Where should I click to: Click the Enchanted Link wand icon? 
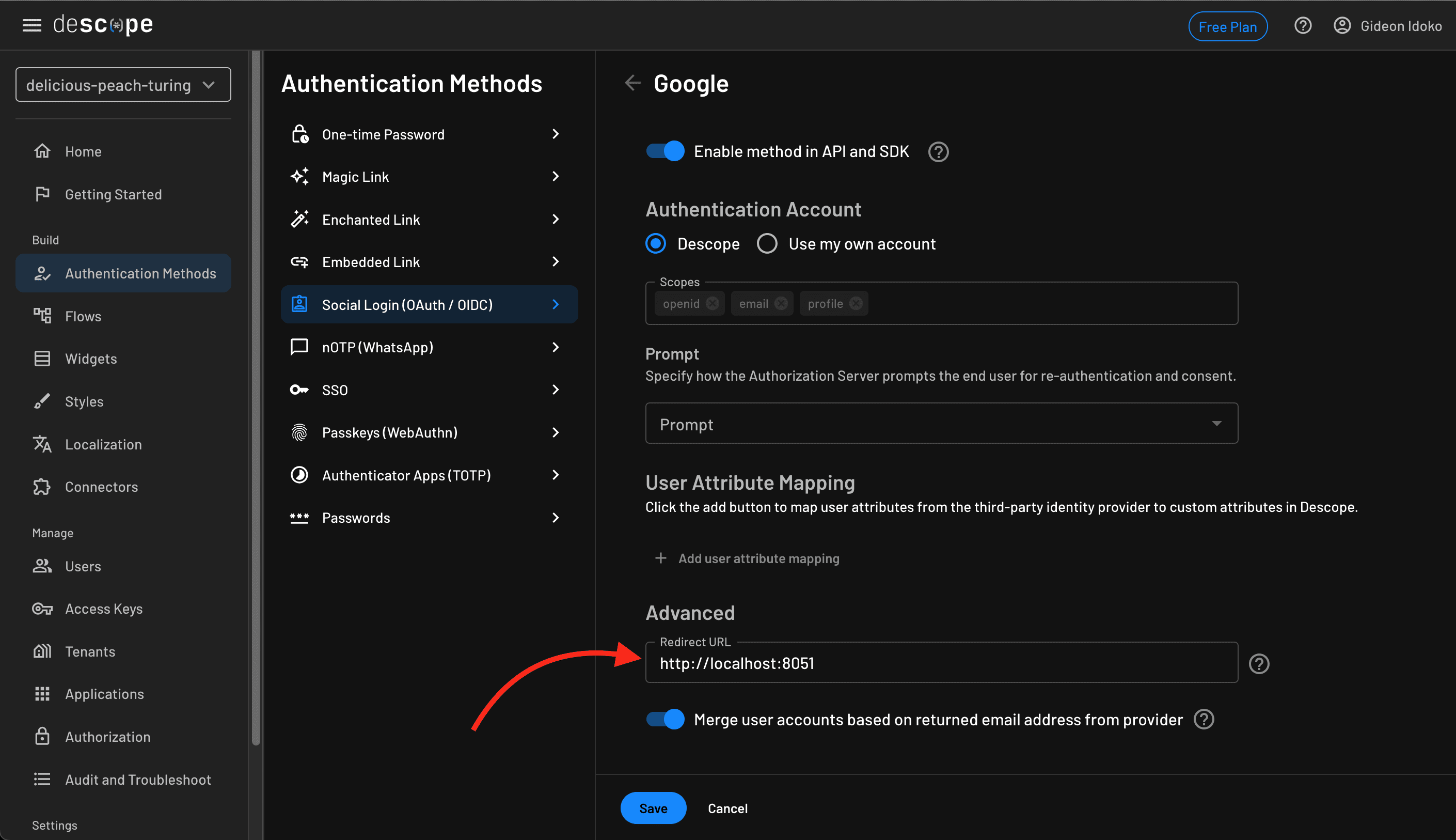click(x=300, y=219)
